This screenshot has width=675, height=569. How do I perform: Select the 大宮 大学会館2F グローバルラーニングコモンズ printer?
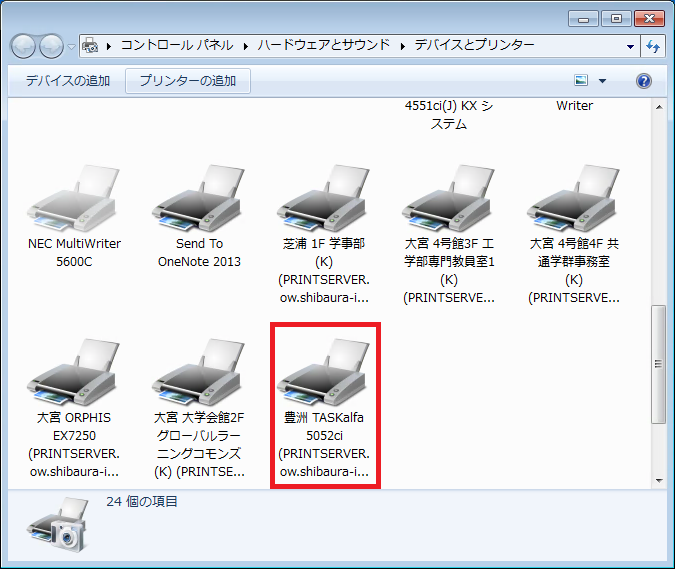coord(199,378)
